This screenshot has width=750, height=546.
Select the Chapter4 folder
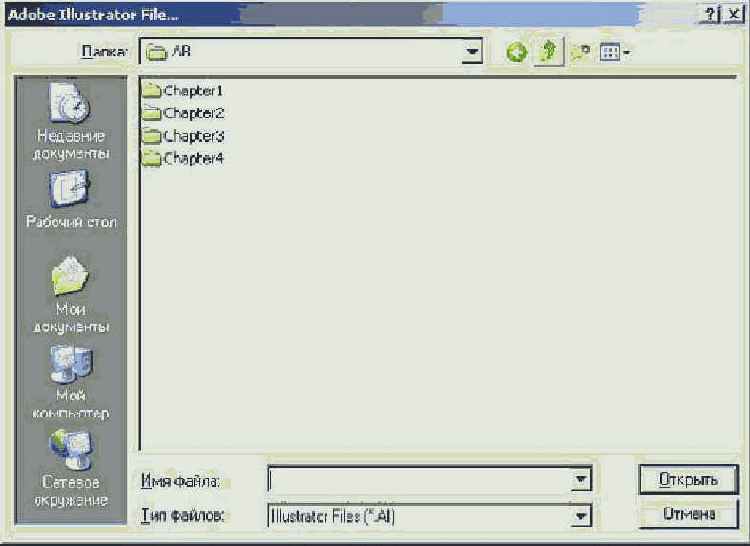pos(183,158)
